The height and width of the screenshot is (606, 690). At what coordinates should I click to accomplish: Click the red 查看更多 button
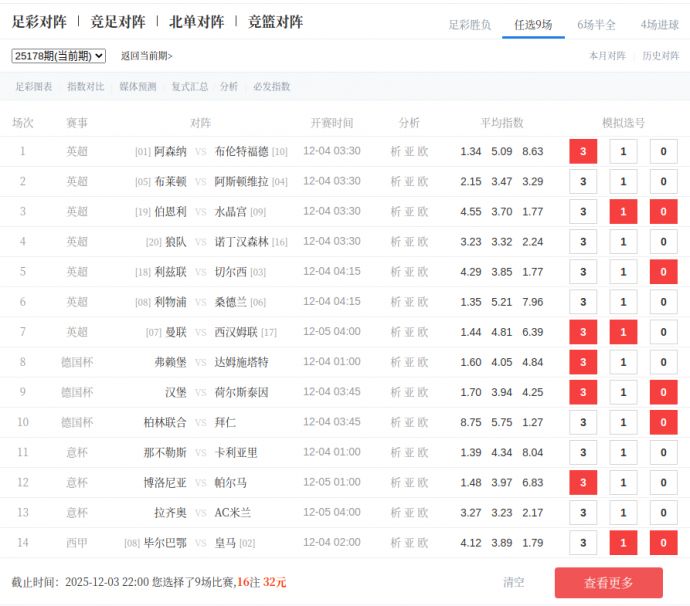(608, 583)
